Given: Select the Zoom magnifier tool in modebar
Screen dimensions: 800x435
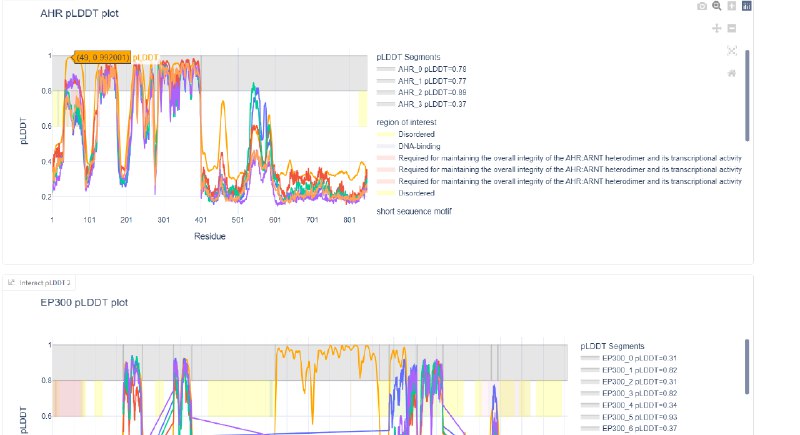Looking at the screenshot, I should coord(717,6).
